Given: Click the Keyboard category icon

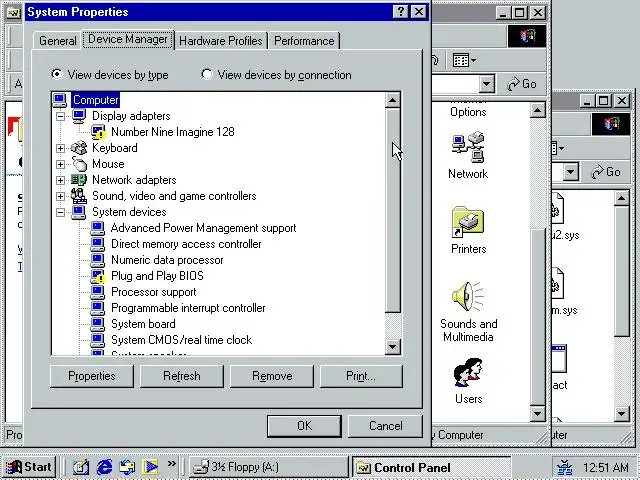Looking at the screenshot, I should [x=79, y=148].
